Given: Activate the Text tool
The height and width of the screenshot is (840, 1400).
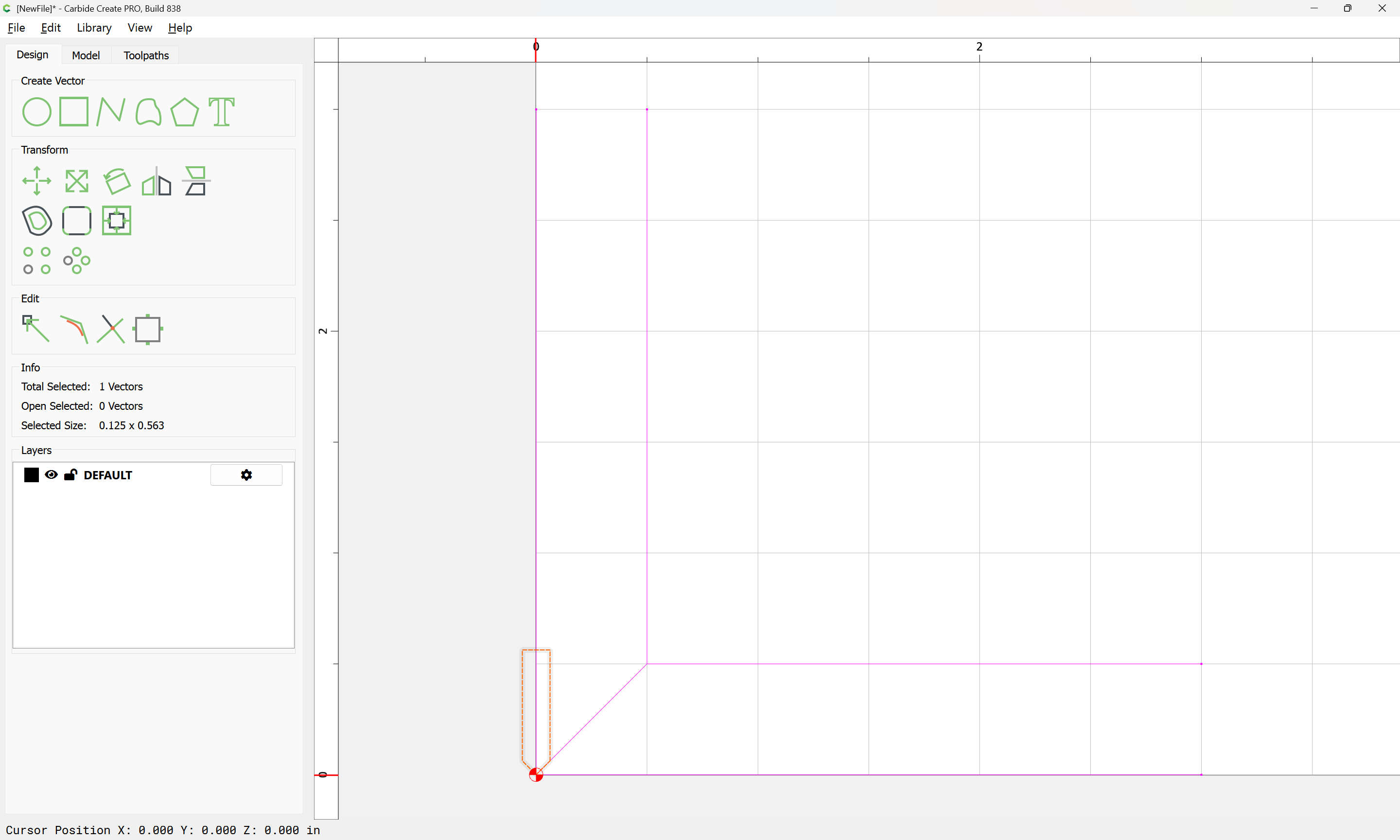Looking at the screenshot, I should (221, 111).
